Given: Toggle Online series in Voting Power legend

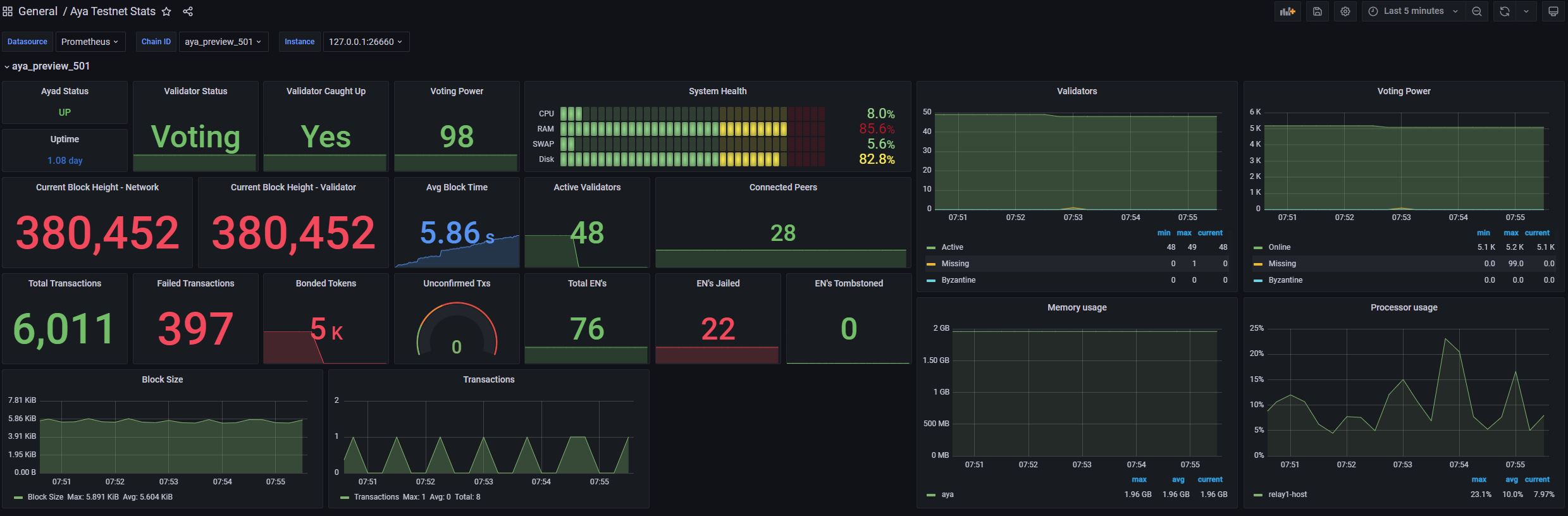Looking at the screenshot, I should click(x=1279, y=247).
